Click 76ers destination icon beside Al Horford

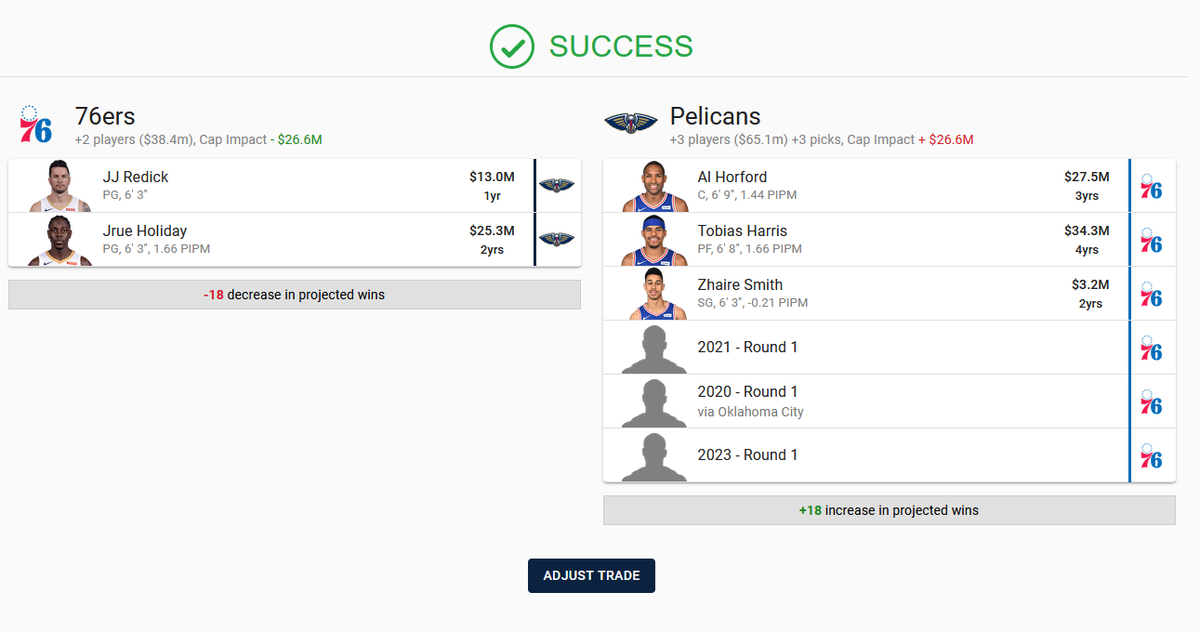click(1151, 185)
